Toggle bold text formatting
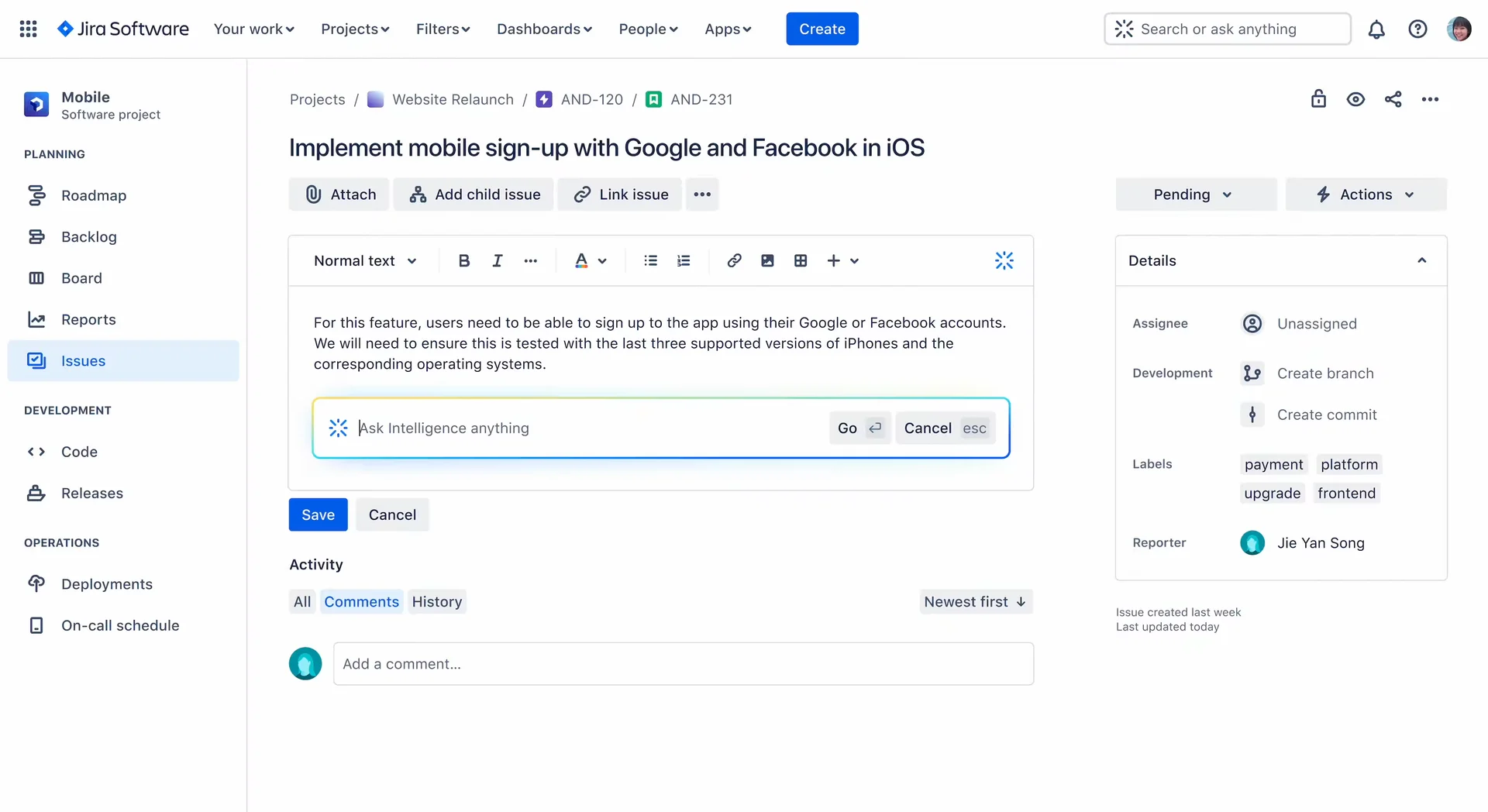This screenshot has height=812, width=1488. point(463,261)
